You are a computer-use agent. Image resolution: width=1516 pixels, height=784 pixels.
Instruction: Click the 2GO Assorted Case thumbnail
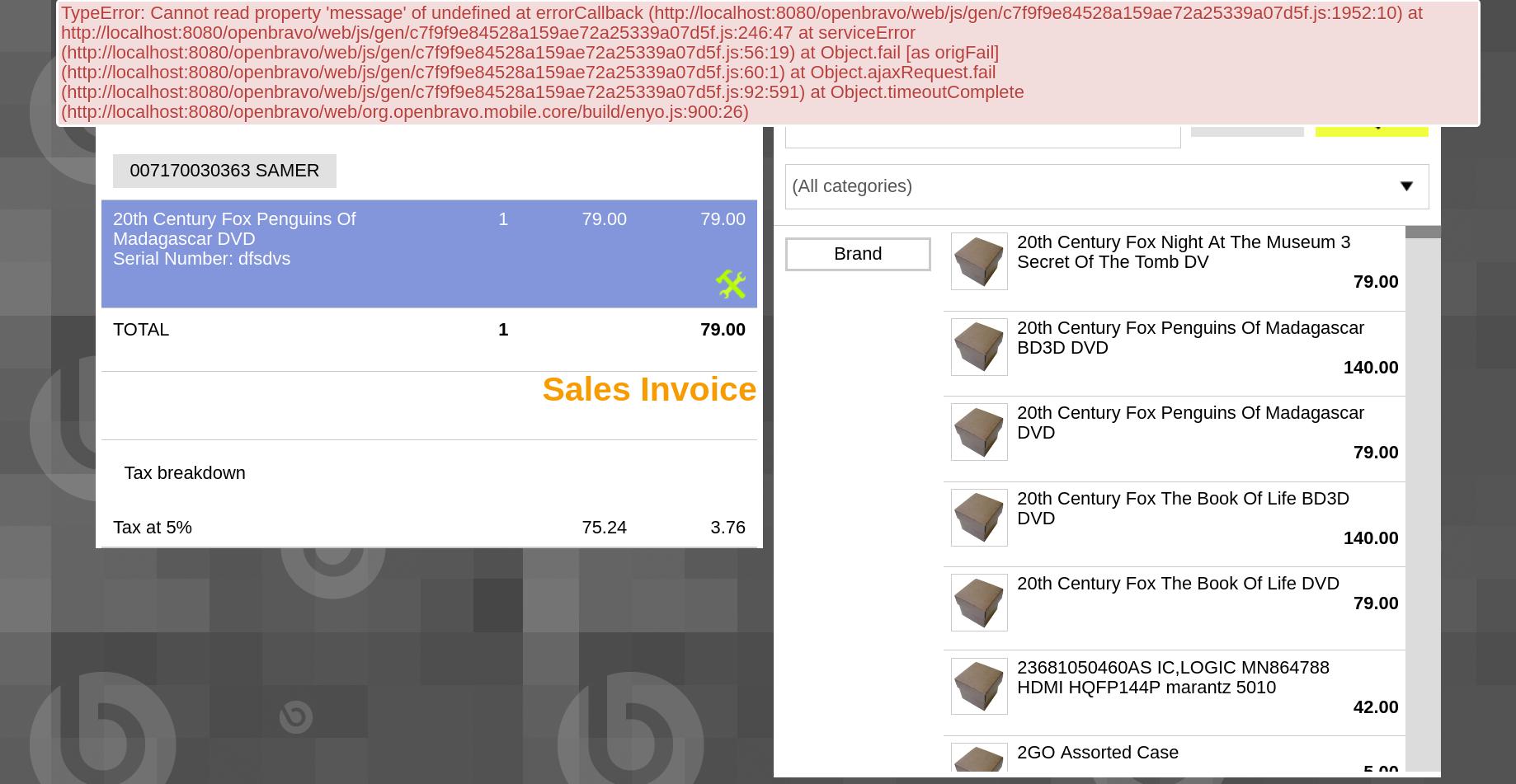979,758
